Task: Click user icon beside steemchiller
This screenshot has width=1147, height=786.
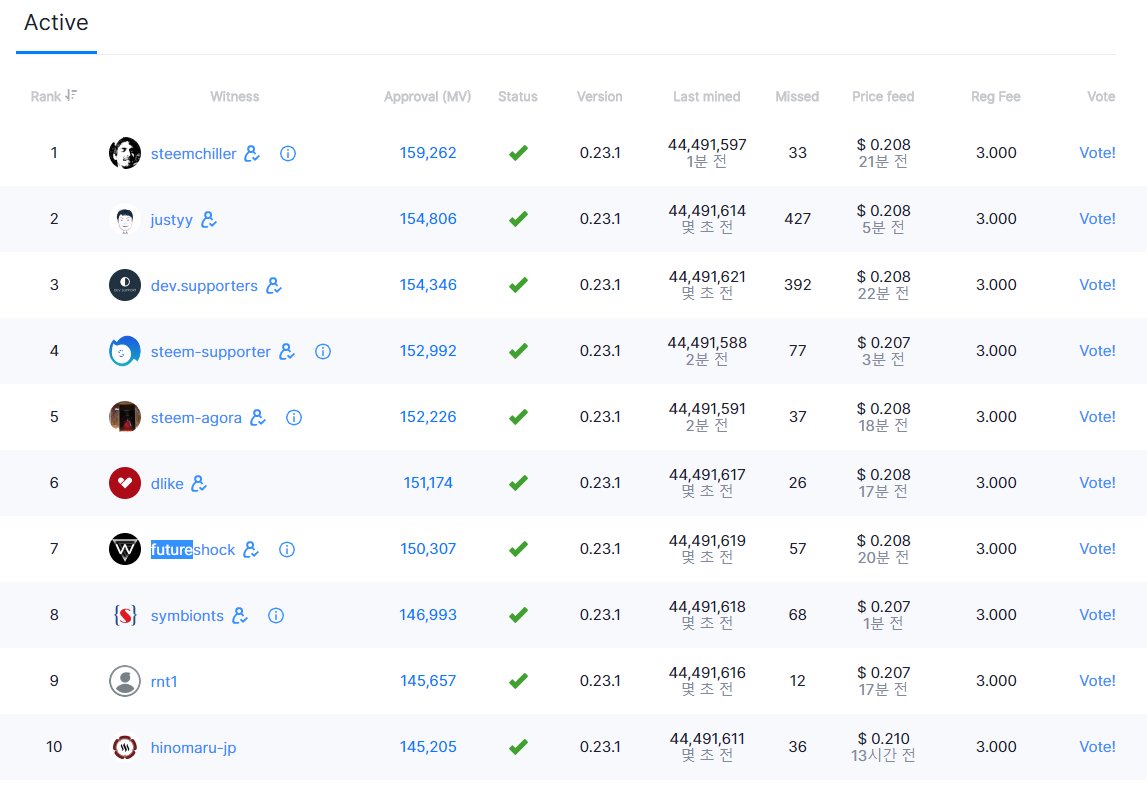Action: pyautogui.click(x=252, y=153)
